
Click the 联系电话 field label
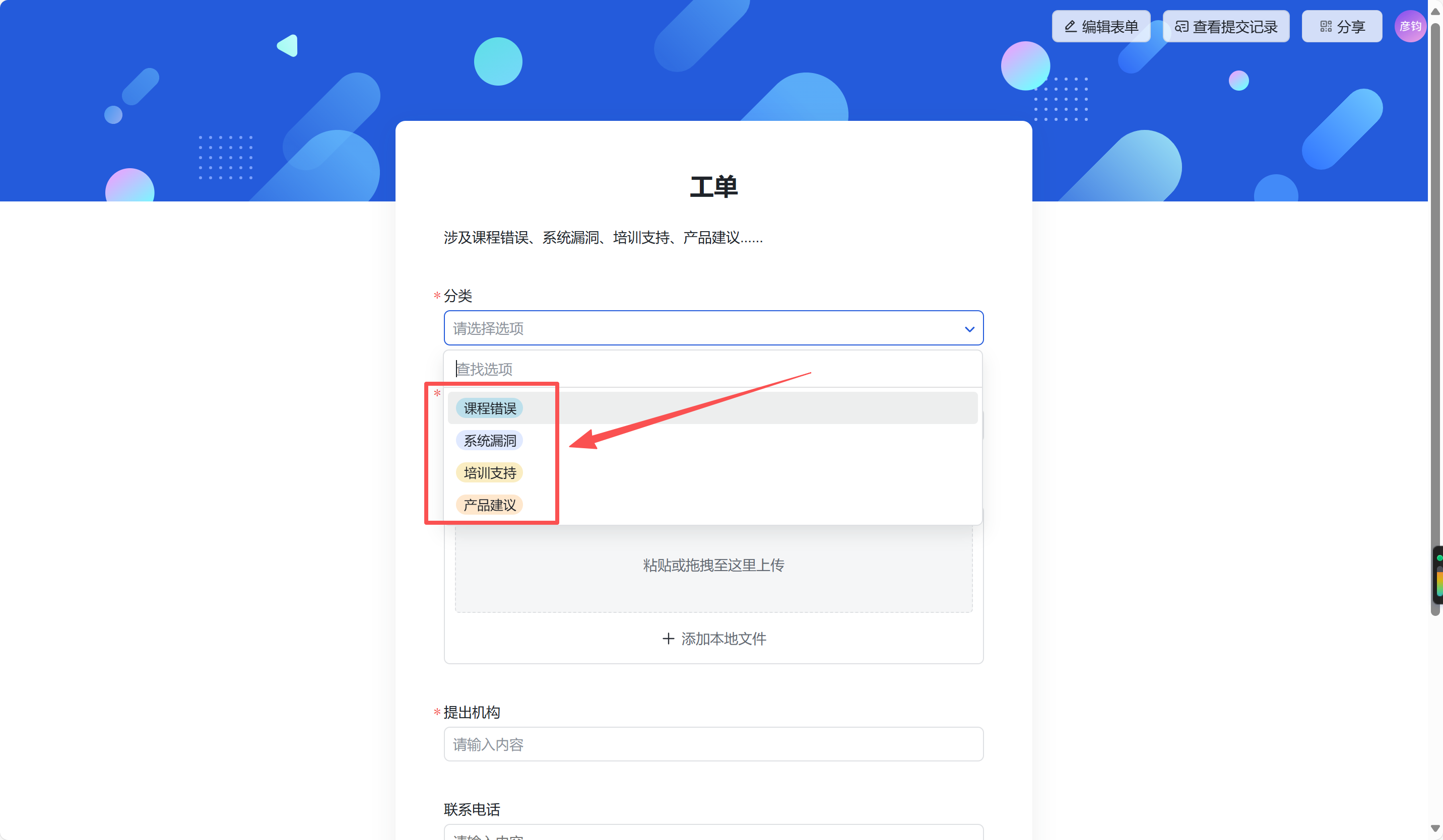tap(472, 809)
